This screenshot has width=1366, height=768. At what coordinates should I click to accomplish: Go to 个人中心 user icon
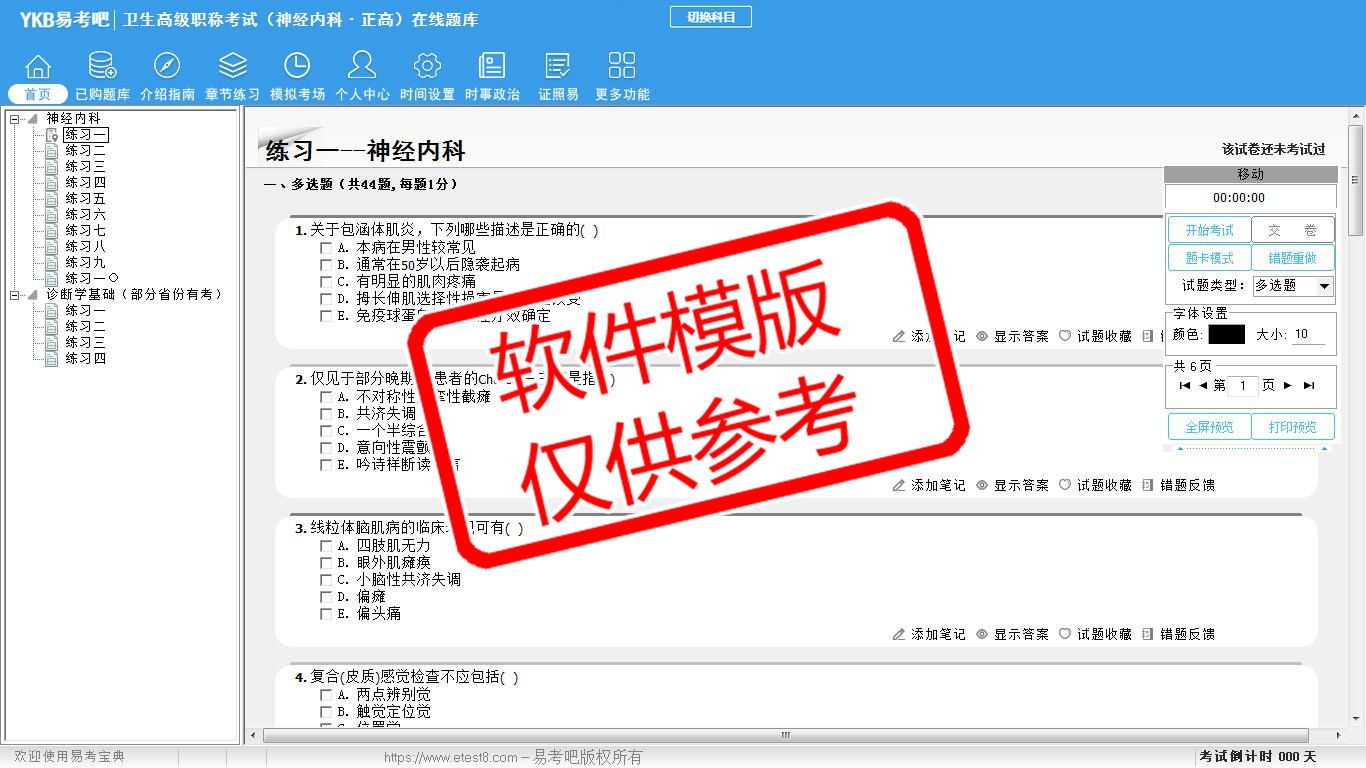[362, 67]
